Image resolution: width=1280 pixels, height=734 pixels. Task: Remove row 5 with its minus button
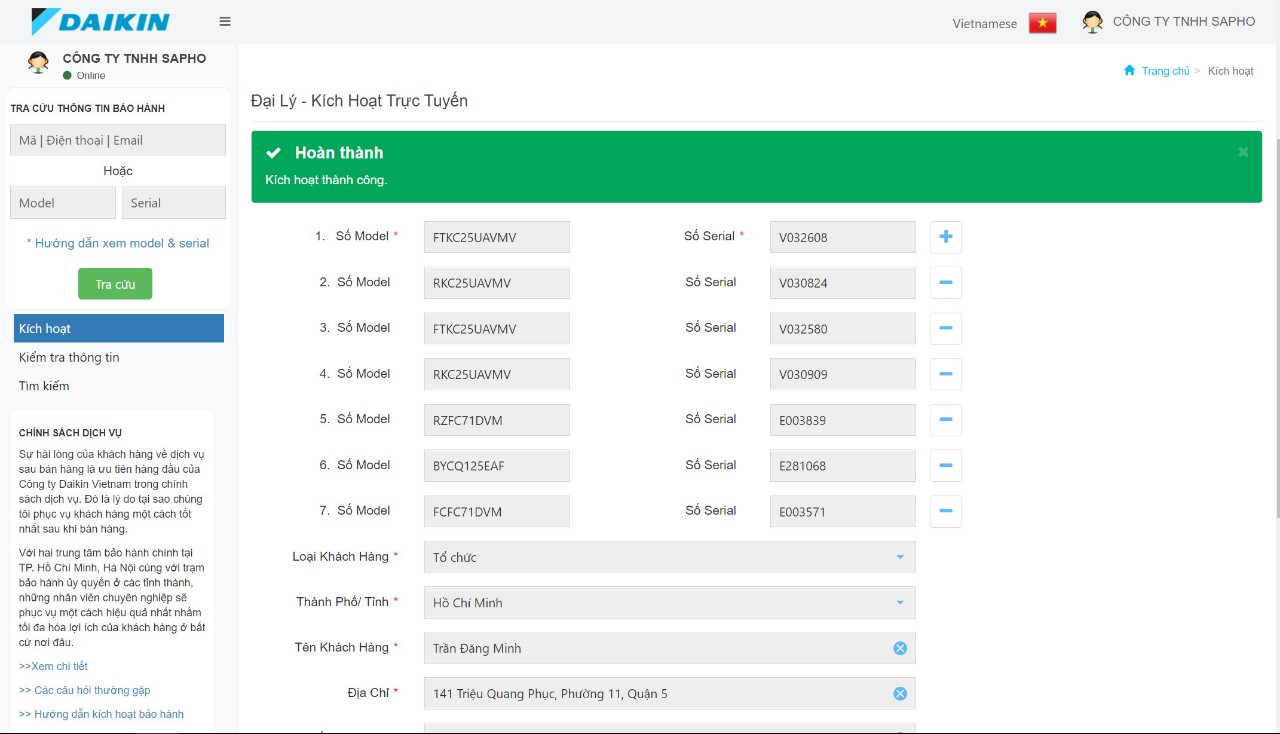pos(945,420)
